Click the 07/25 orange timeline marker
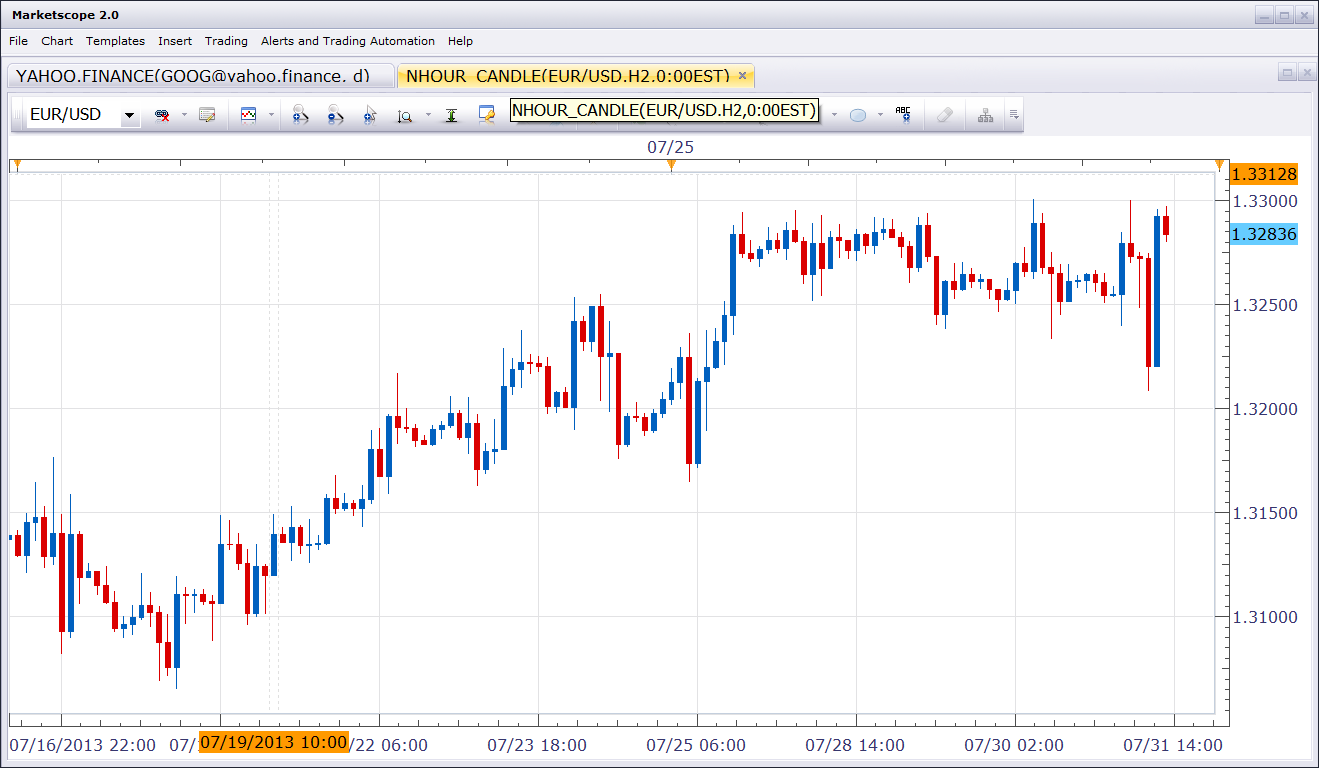1319x768 pixels. (671, 164)
